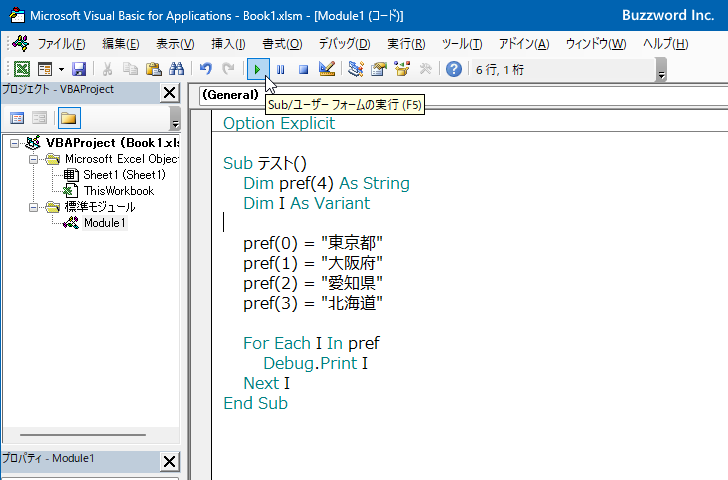Click the For Each I In pref line
Screen dimensions: 728x480
311,343
